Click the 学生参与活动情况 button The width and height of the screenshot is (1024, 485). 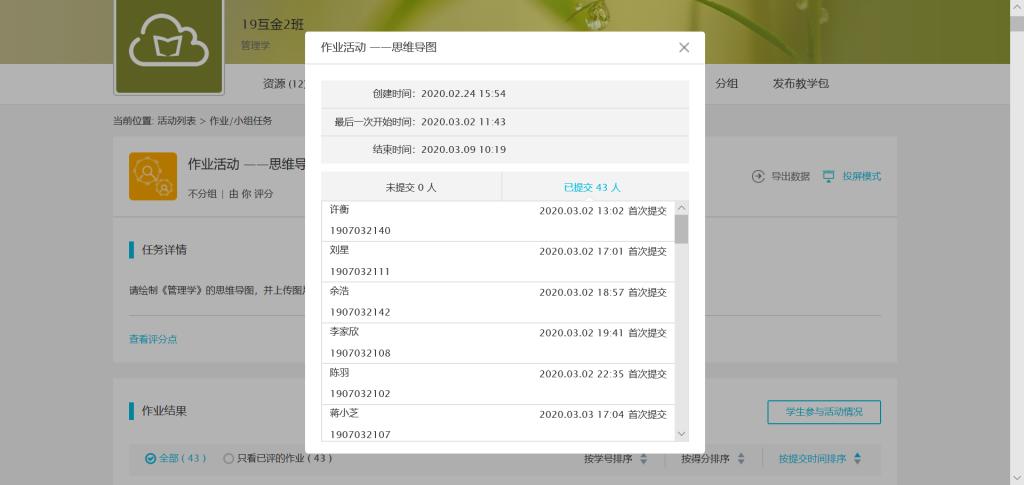click(x=823, y=411)
